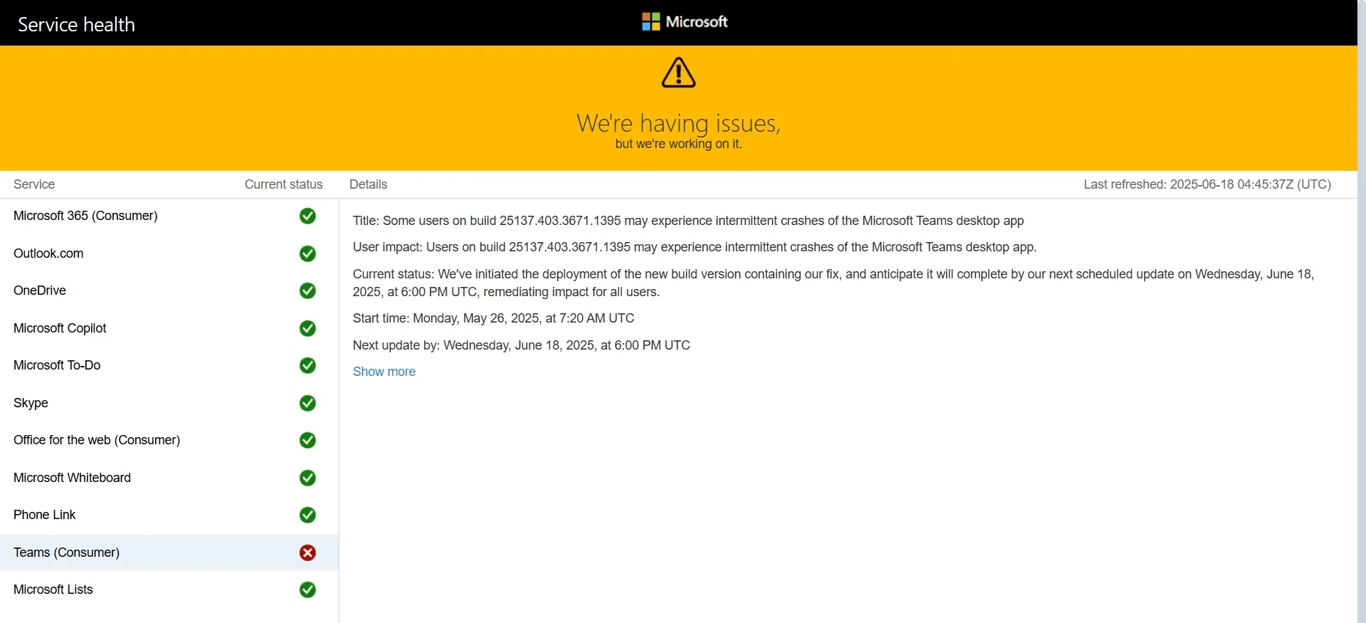Click green status check for Outlook.com

tap(308, 254)
